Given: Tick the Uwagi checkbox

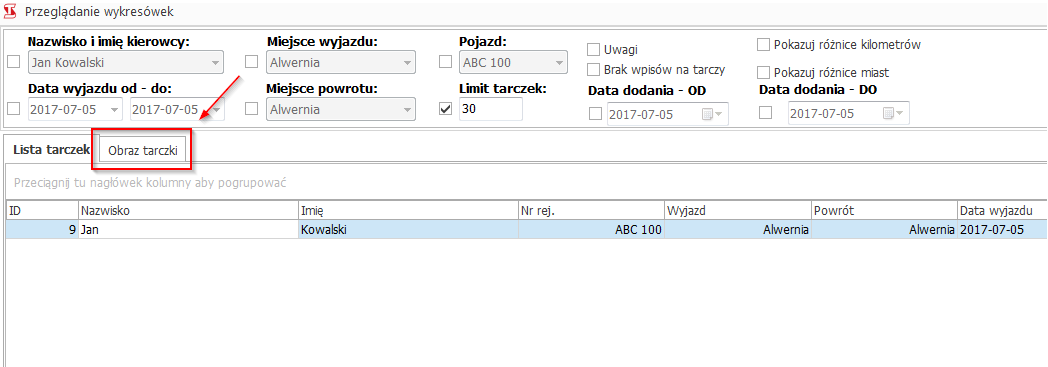Looking at the screenshot, I should [x=593, y=49].
